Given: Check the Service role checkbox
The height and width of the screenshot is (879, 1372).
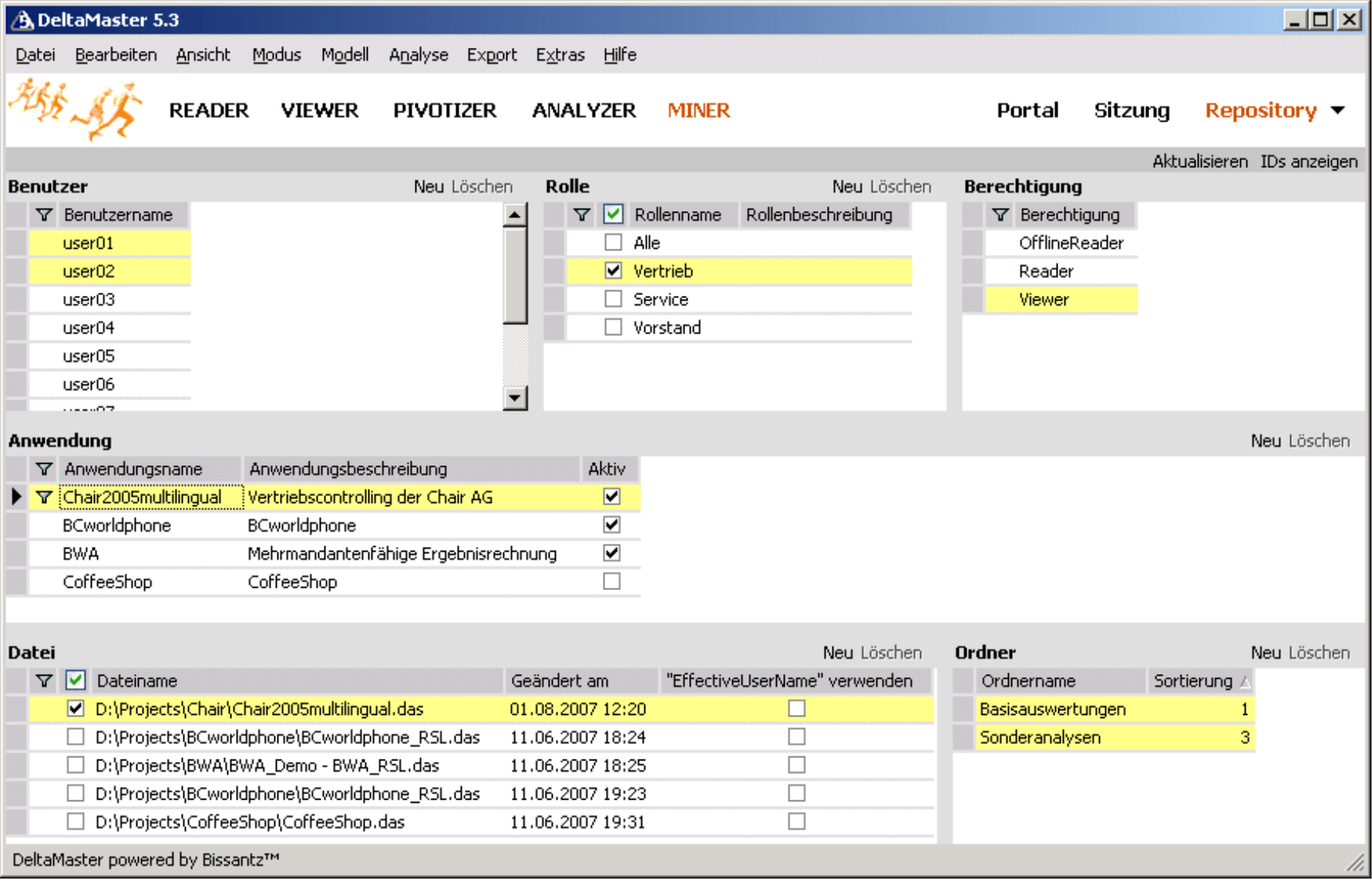Looking at the screenshot, I should tap(614, 299).
